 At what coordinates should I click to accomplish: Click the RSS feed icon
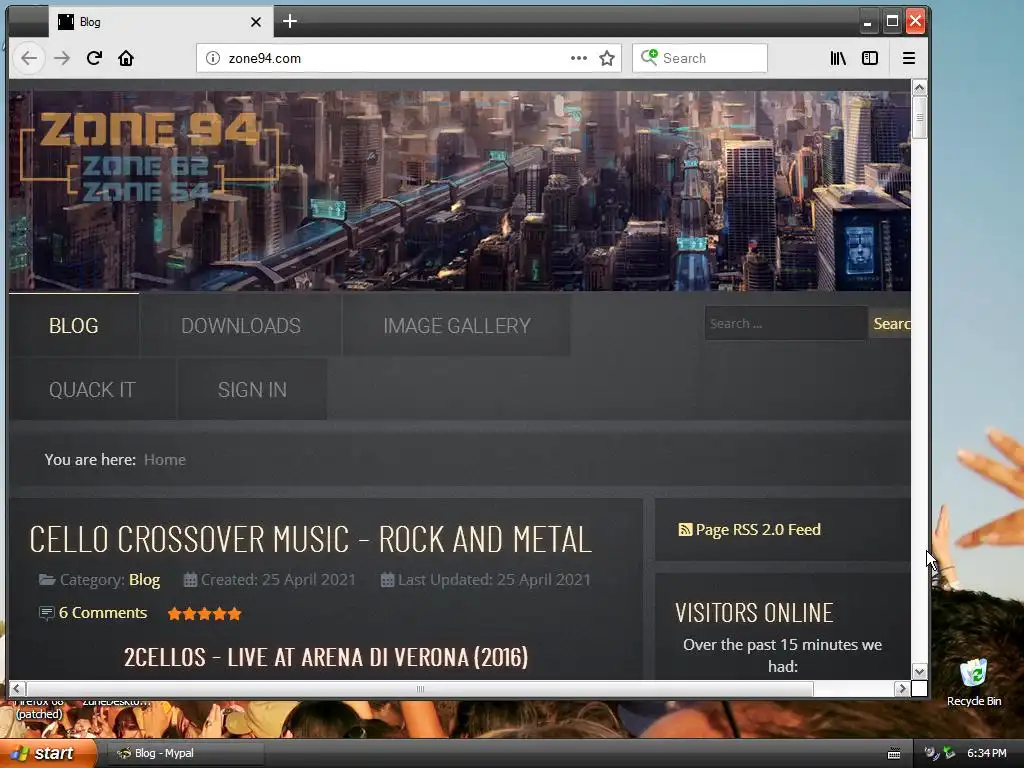click(x=685, y=530)
